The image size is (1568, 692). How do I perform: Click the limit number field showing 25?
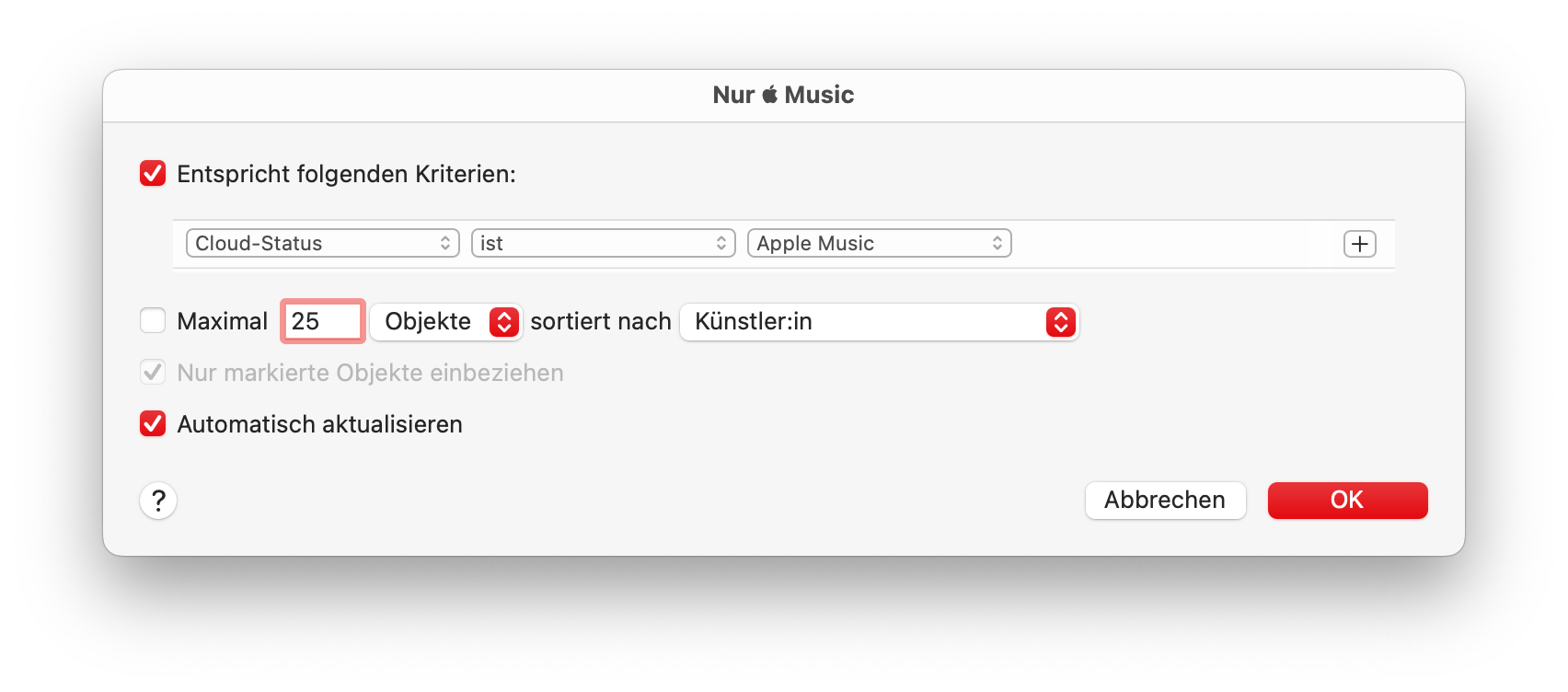[x=322, y=321]
